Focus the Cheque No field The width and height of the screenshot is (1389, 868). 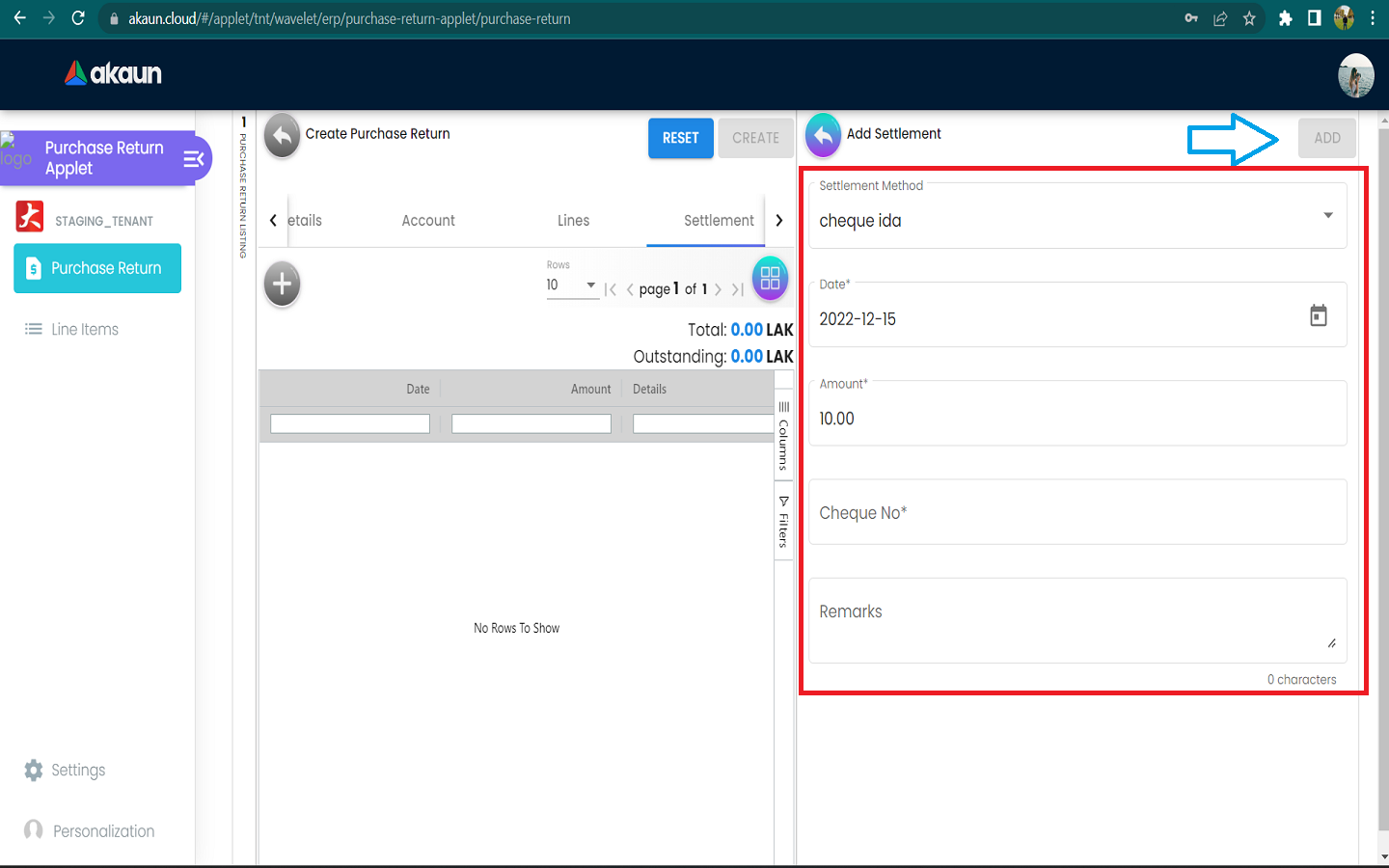[1077, 512]
